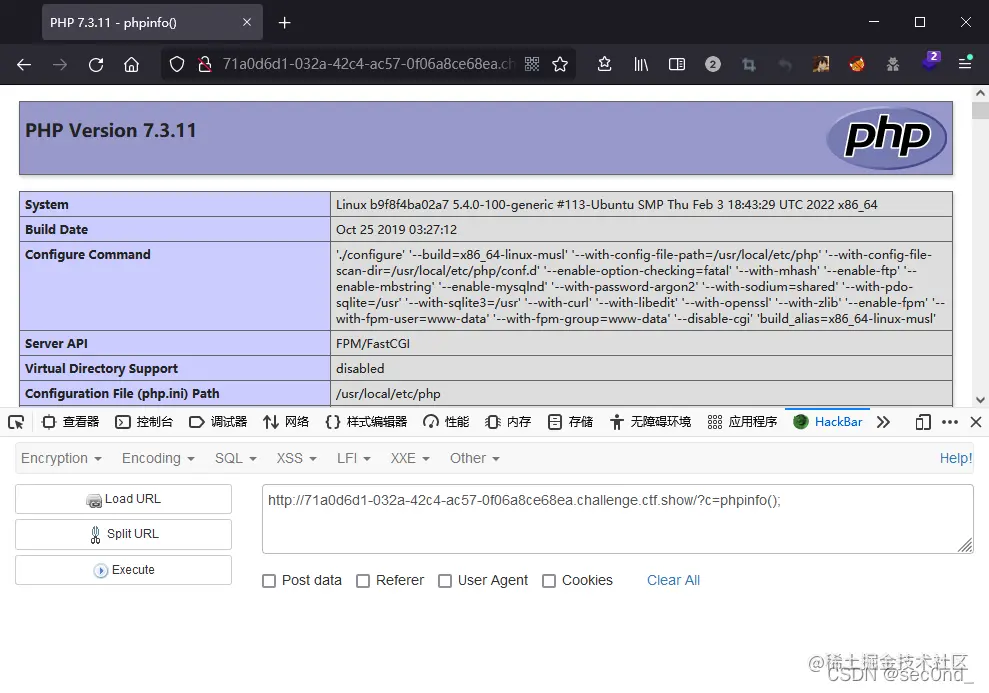Open devtools three-dot options menu
Image resolution: width=989 pixels, height=693 pixels.
(950, 422)
